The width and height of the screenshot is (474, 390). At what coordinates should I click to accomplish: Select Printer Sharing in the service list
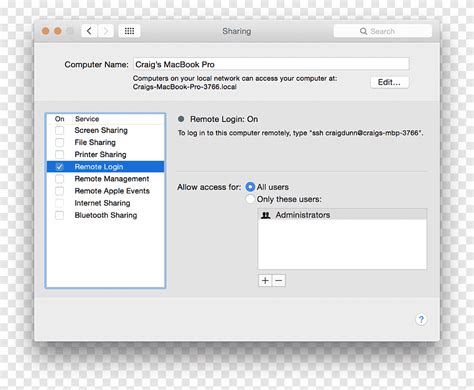point(105,154)
